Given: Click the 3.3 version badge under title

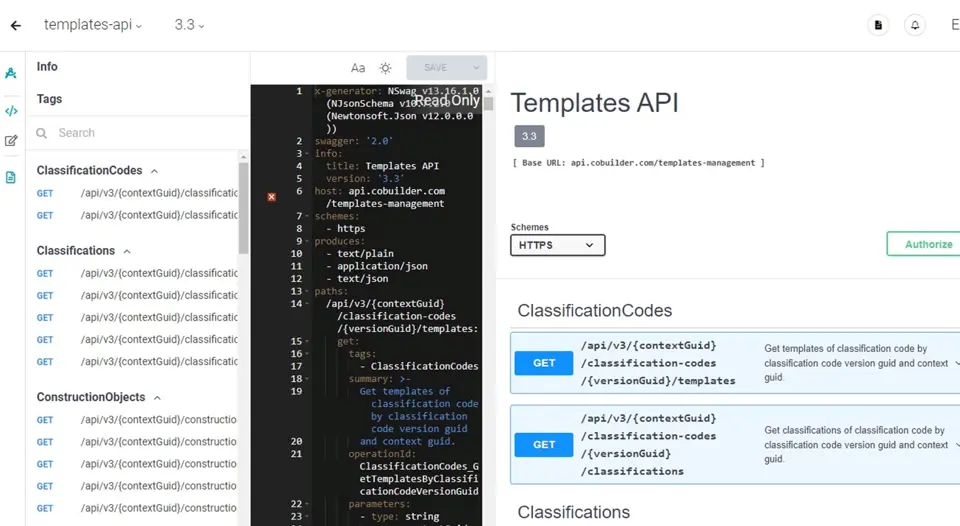Looking at the screenshot, I should coord(529,136).
